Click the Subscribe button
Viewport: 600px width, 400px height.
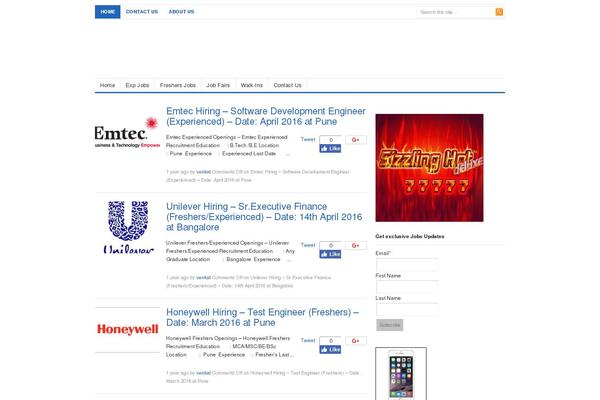(390, 325)
